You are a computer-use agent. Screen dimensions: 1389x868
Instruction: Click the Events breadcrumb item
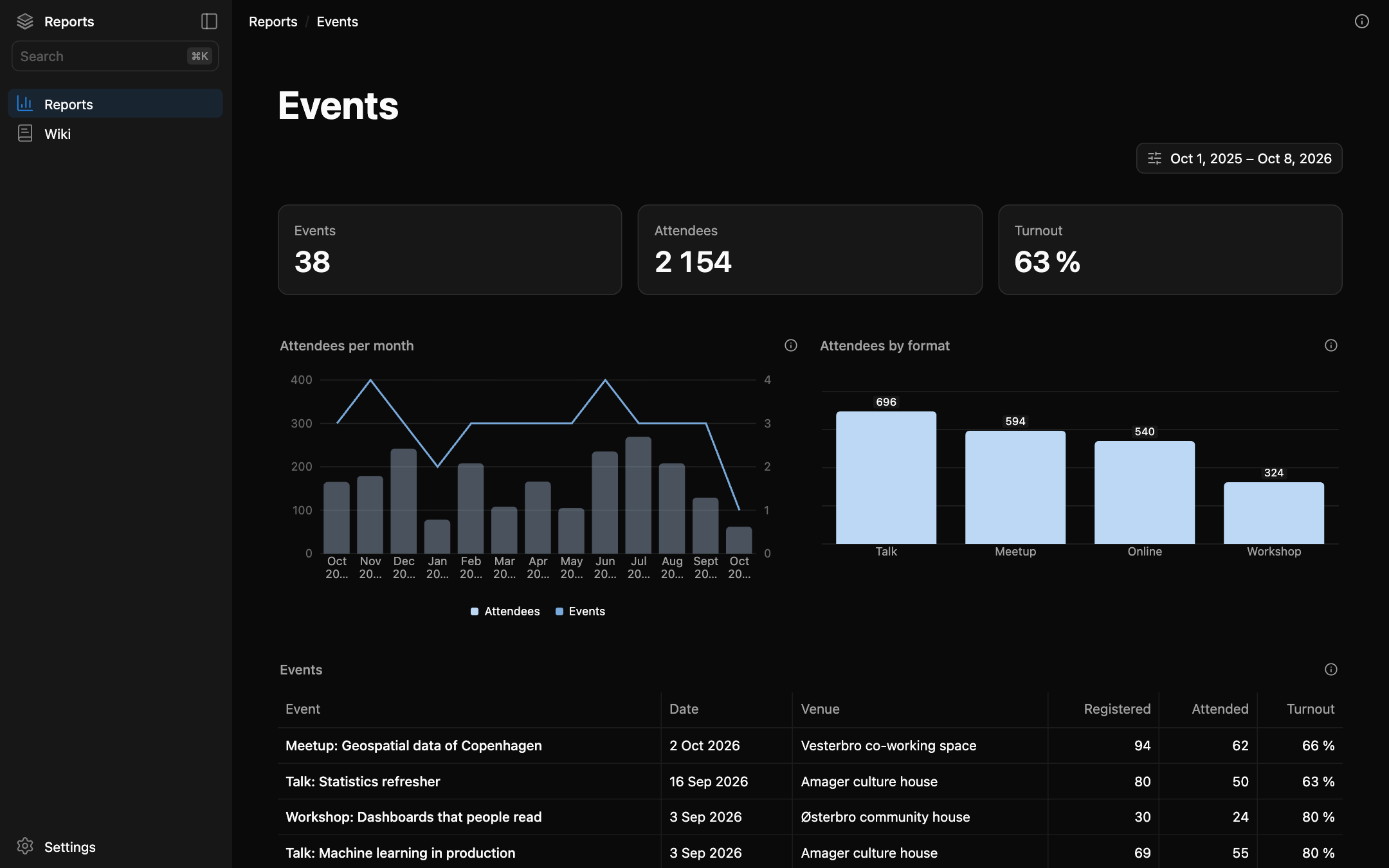[x=337, y=21]
